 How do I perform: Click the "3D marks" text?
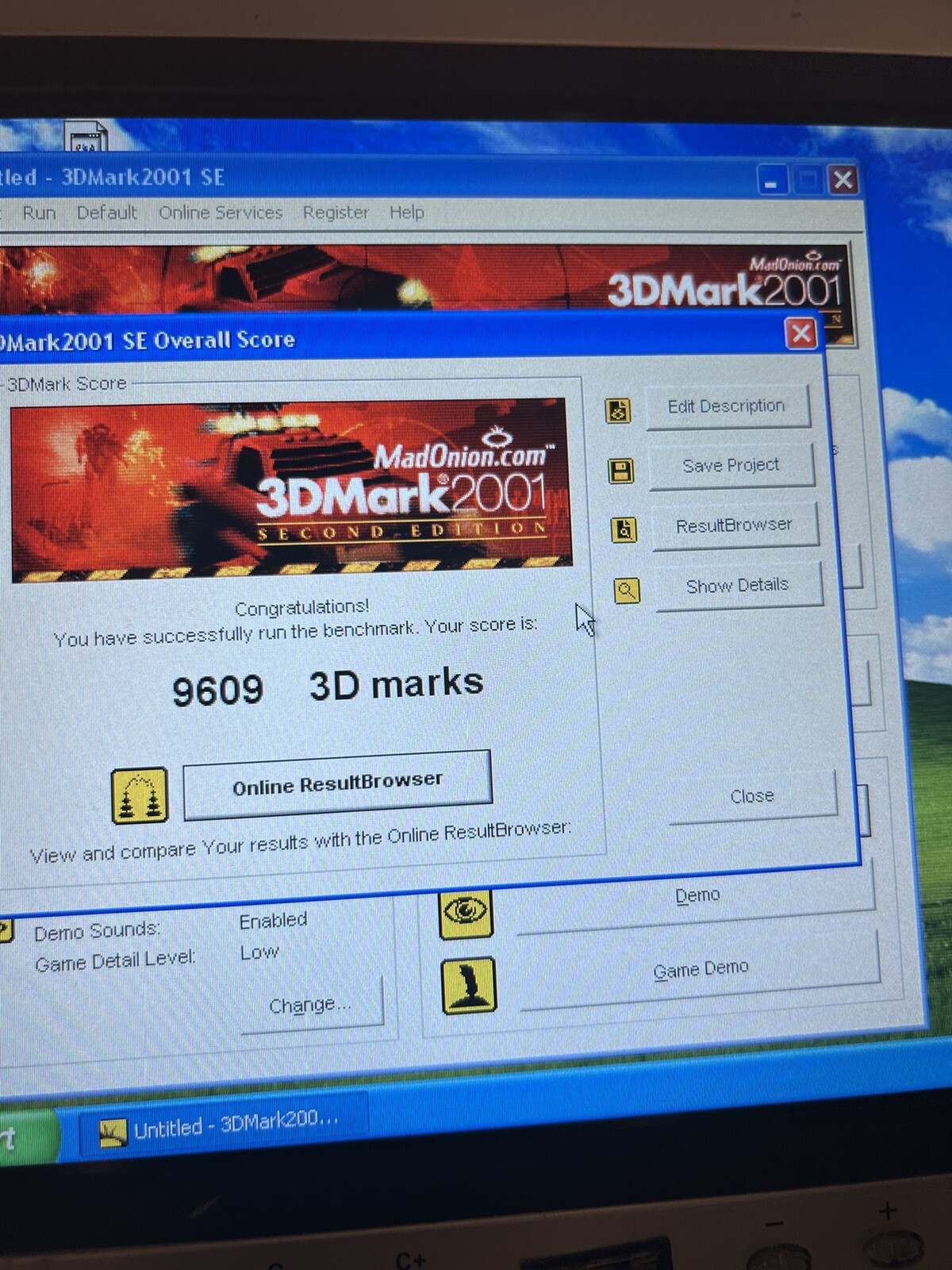[x=397, y=684]
